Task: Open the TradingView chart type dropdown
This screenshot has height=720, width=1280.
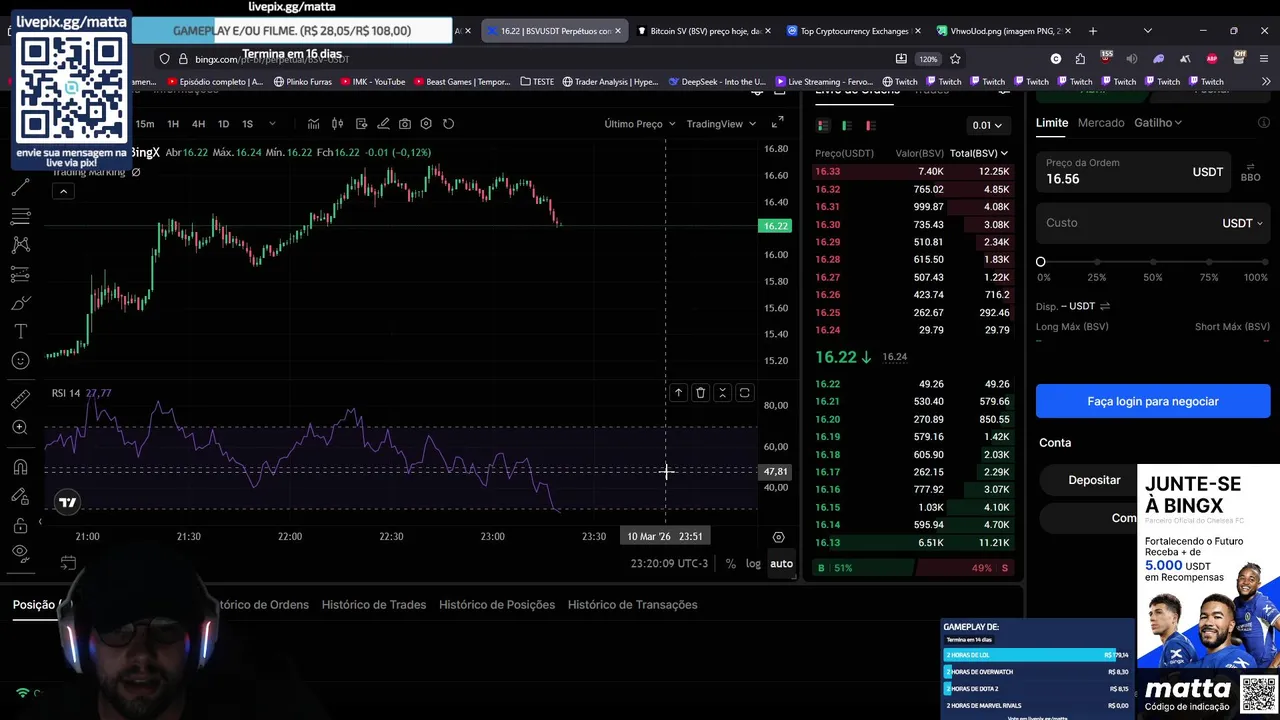Action: 721,124
